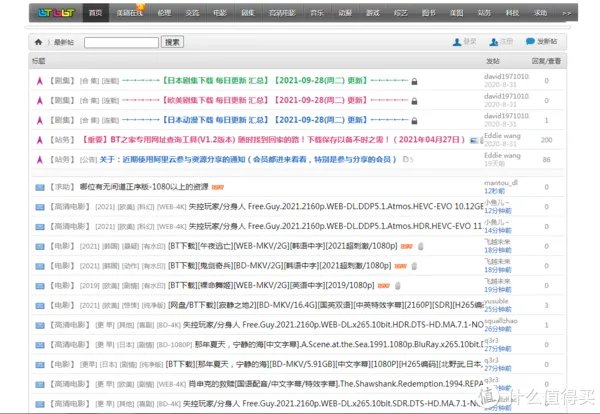Image resolution: width=600 pixels, height=414 pixels.
Task: Open the 美剧在线 nav tab
Action: click(x=129, y=13)
